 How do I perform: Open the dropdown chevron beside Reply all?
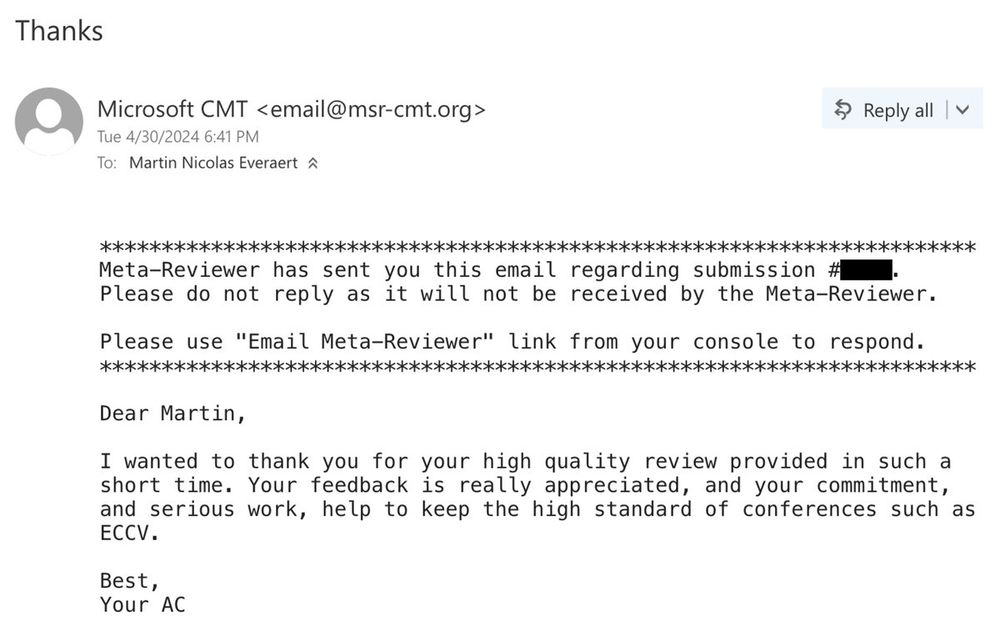(x=963, y=110)
